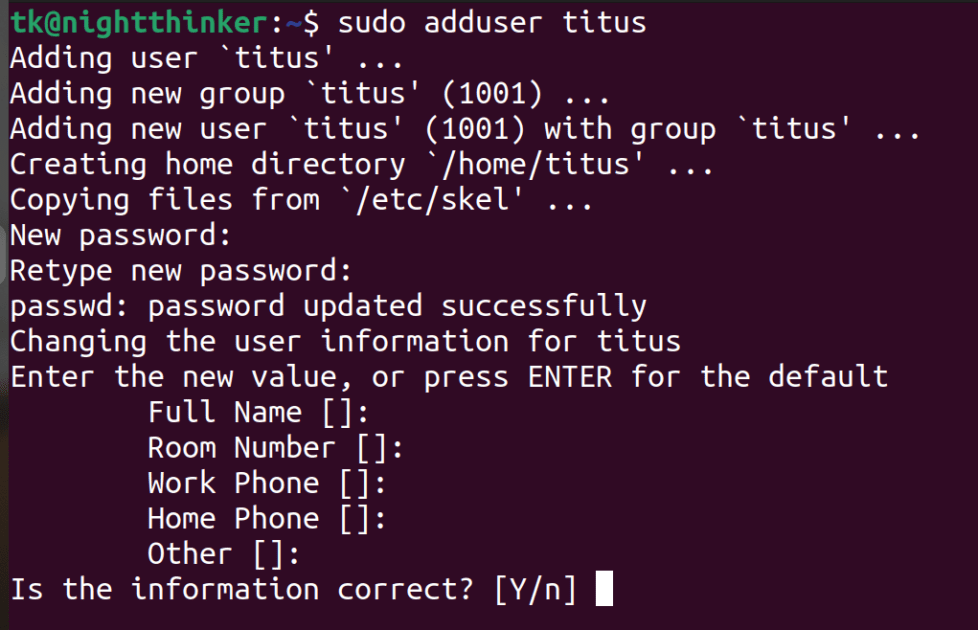The image size is (978, 630).
Task: Click the '/home/titus' directory path text
Action: point(535,165)
